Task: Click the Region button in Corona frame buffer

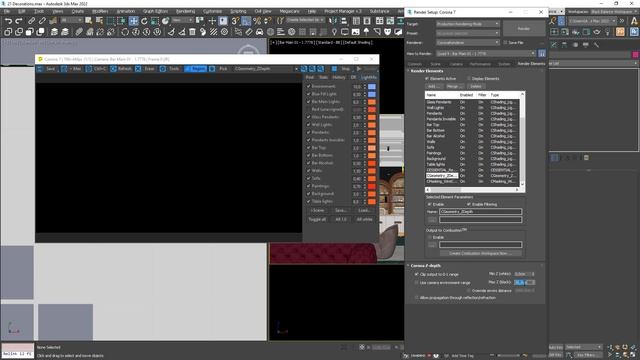Action: click(195, 69)
